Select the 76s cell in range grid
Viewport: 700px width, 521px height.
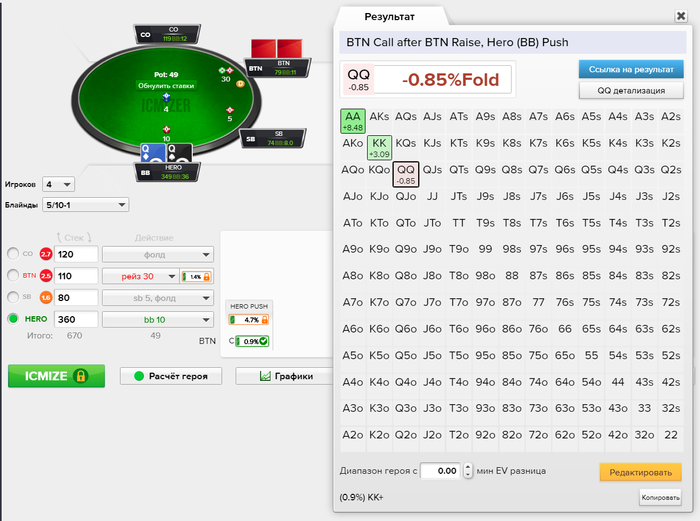click(x=565, y=307)
